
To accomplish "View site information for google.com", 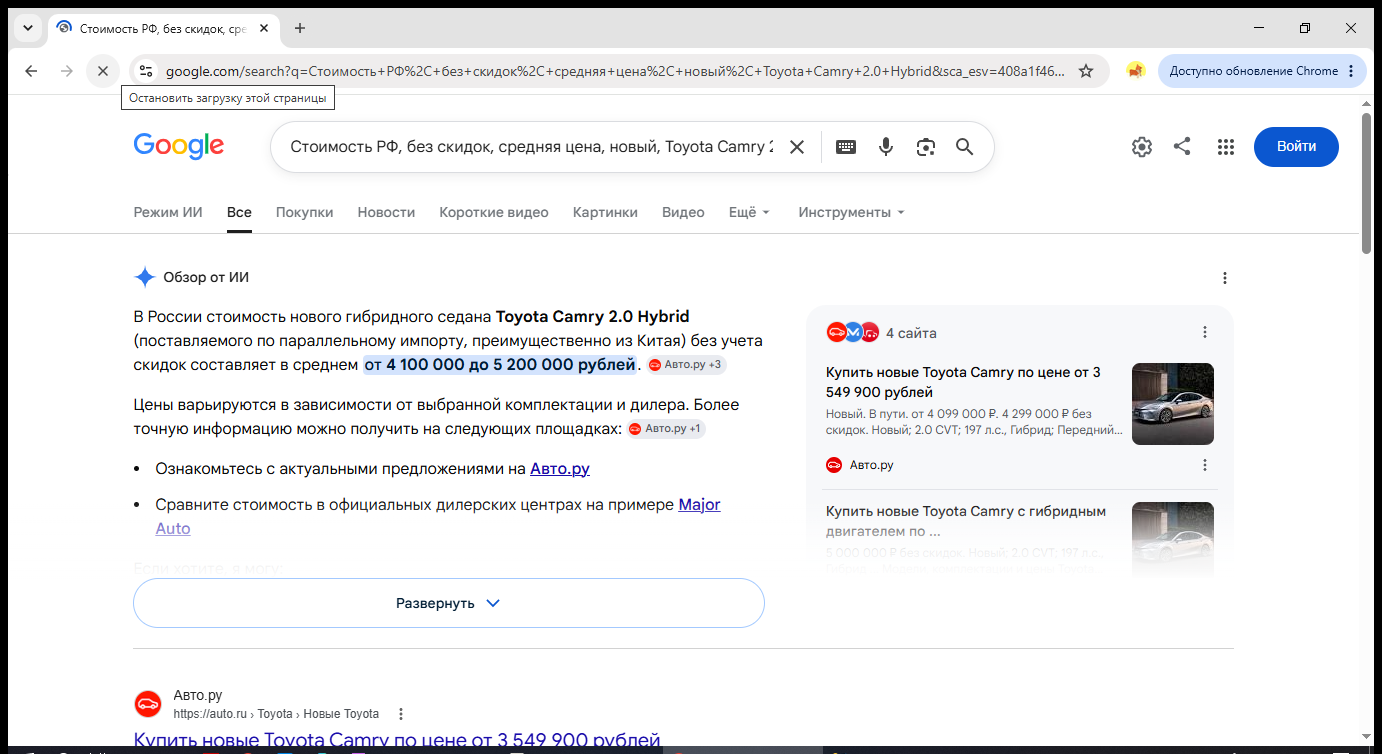I will pyautogui.click(x=146, y=71).
